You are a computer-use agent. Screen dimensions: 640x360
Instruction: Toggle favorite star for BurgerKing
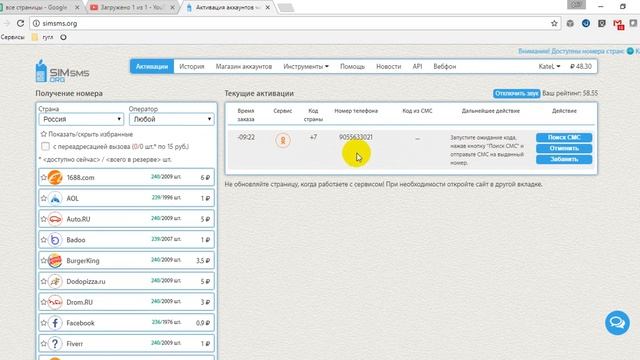[44, 261]
